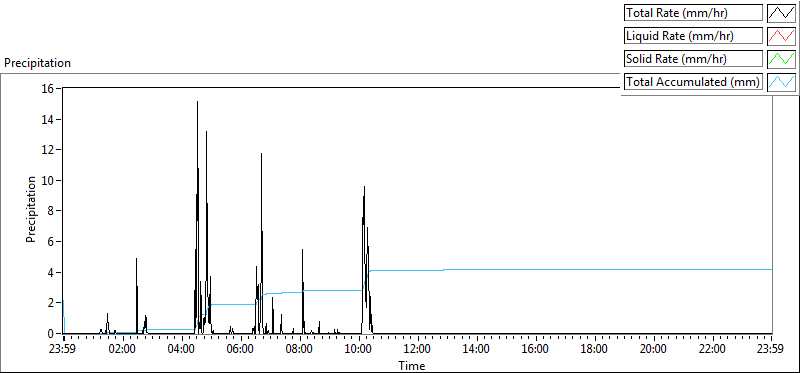The height and width of the screenshot is (373, 800).
Task: Click the rate peak near 06:40
Action: click(x=261, y=154)
